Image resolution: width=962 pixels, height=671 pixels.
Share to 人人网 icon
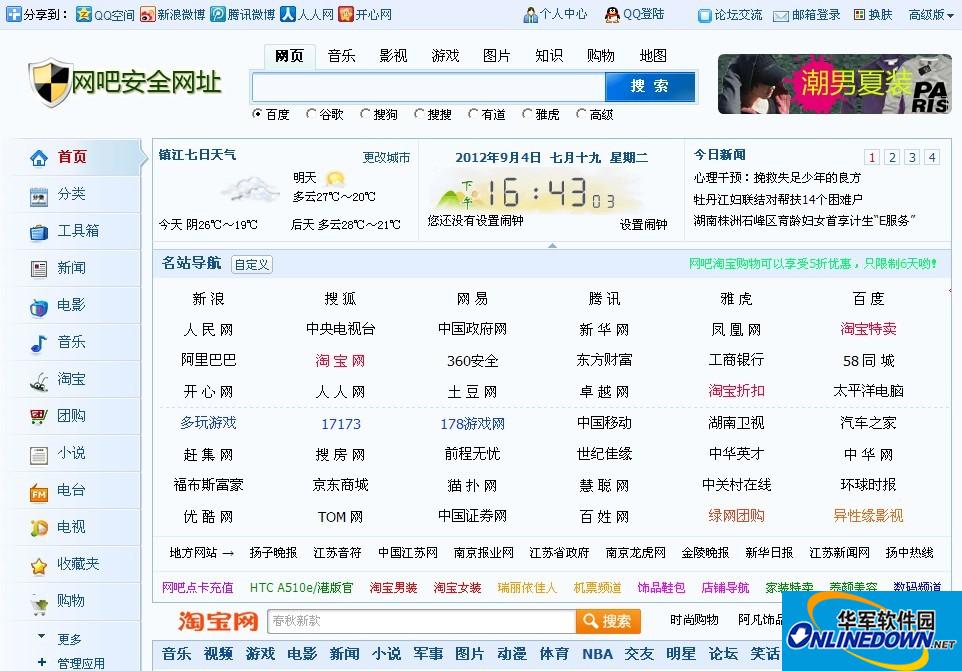click(288, 14)
